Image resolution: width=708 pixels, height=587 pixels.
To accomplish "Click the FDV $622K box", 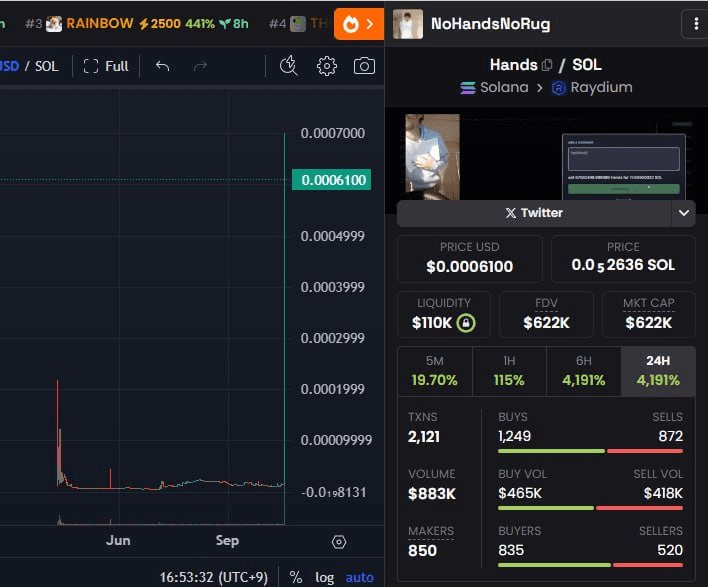I will 546,314.
